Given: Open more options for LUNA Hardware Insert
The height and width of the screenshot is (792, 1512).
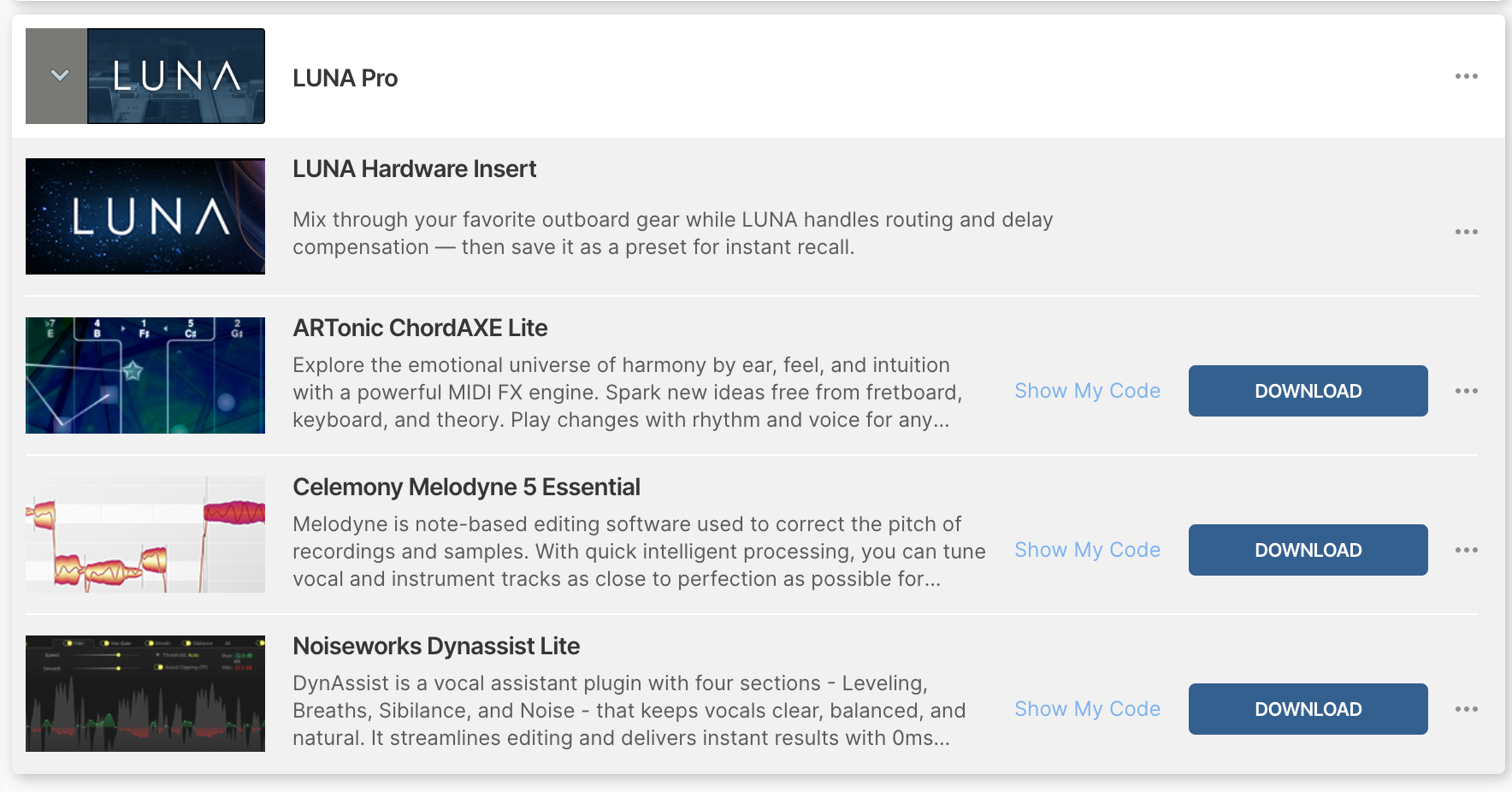Looking at the screenshot, I should click(1466, 232).
